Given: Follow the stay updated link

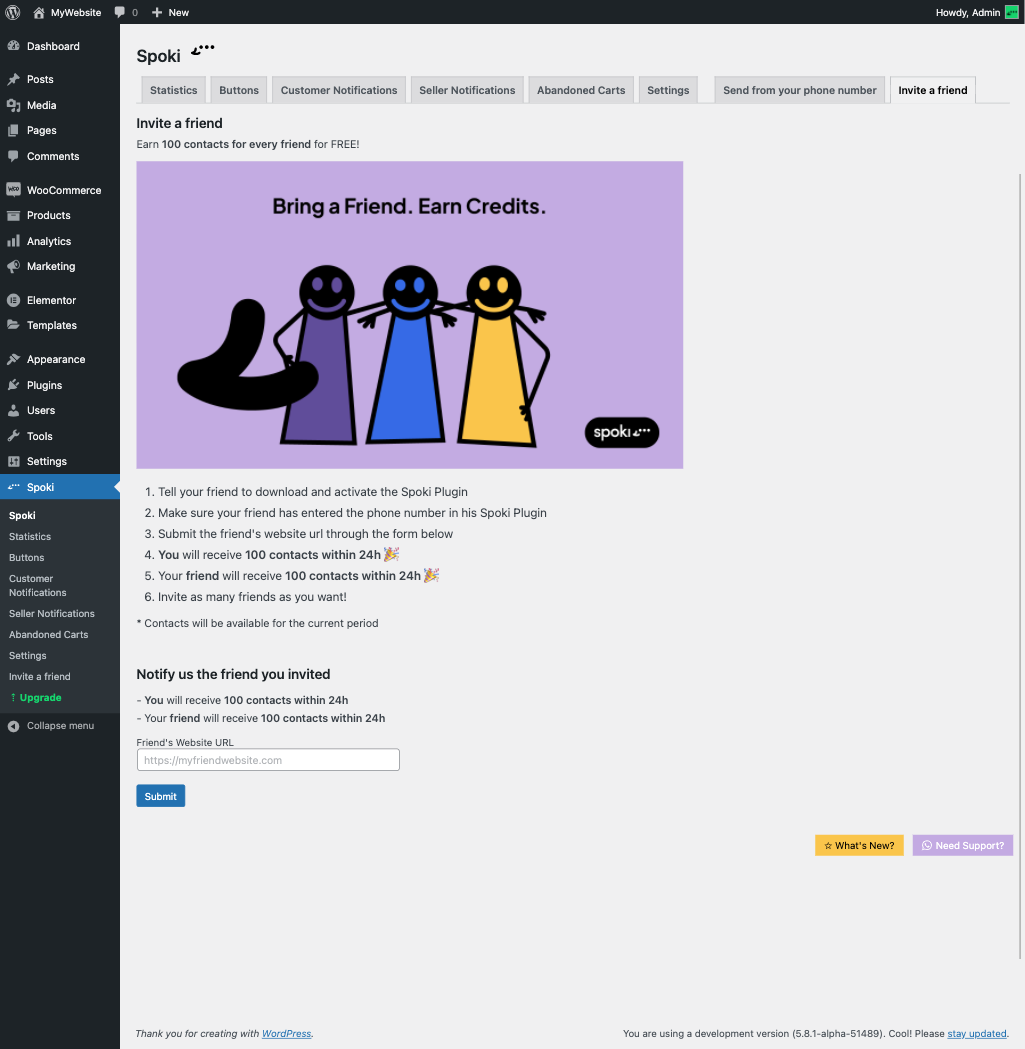Looking at the screenshot, I should (x=977, y=1034).
